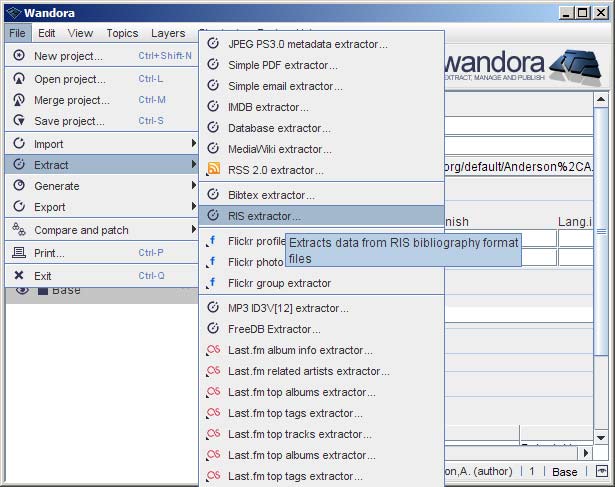
Task: Click the Last.fm album info extractor icon
Action: [x=212, y=350]
